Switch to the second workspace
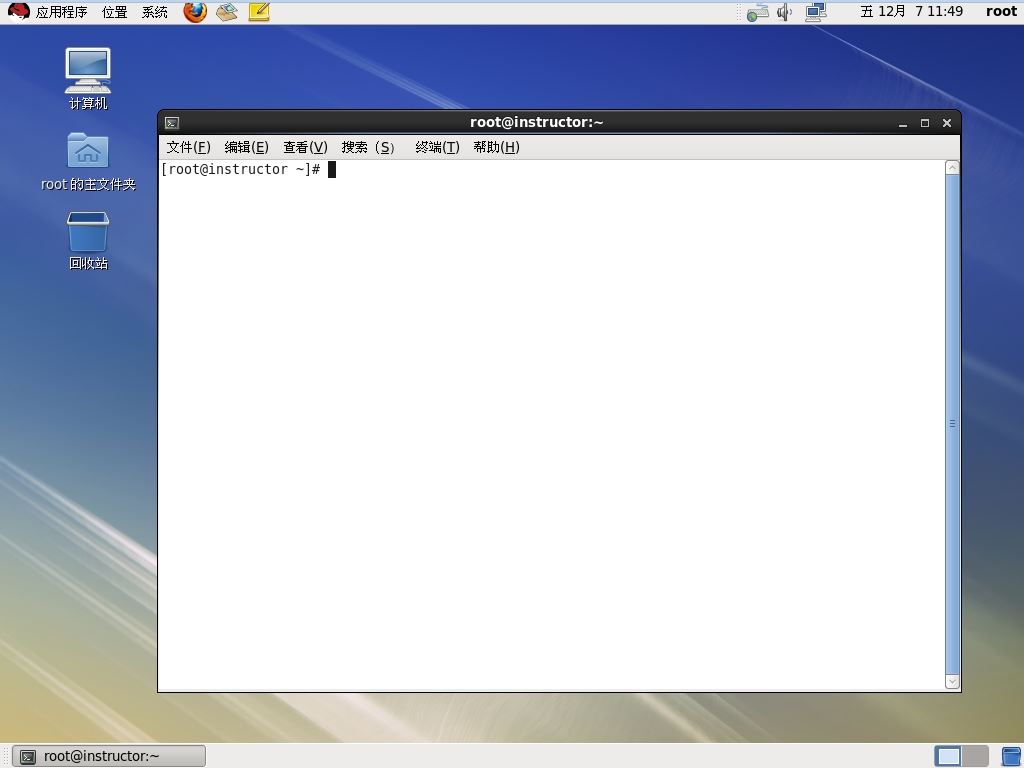Image resolution: width=1024 pixels, height=768 pixels. click(x=975, y=756)
